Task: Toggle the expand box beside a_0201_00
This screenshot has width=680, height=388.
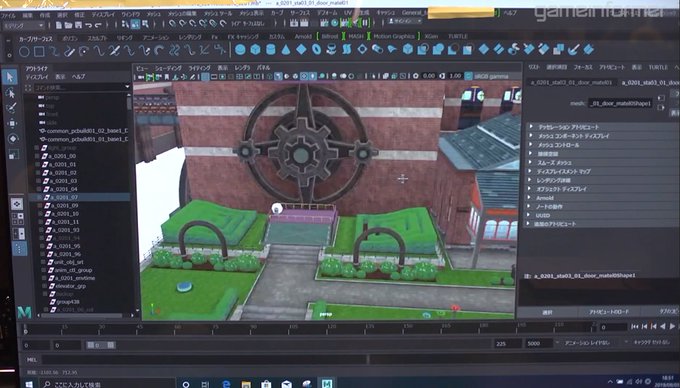Action: [37, 156]
